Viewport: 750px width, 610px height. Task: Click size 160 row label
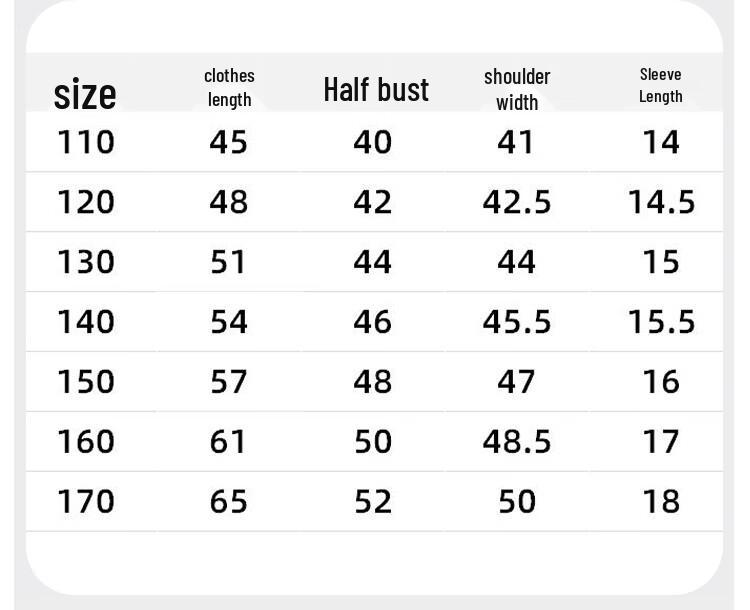86,442
